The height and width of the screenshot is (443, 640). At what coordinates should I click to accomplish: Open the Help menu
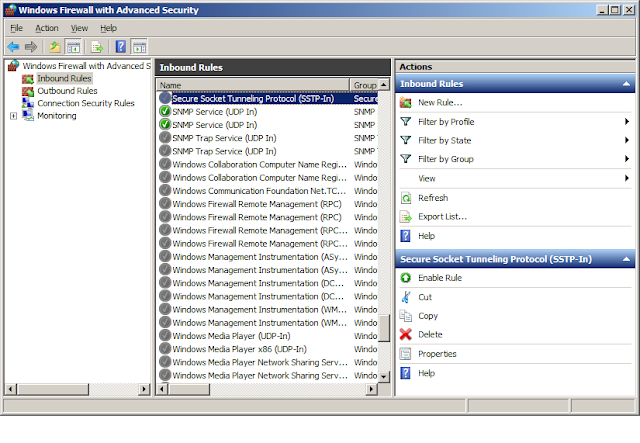pos(109,28)
